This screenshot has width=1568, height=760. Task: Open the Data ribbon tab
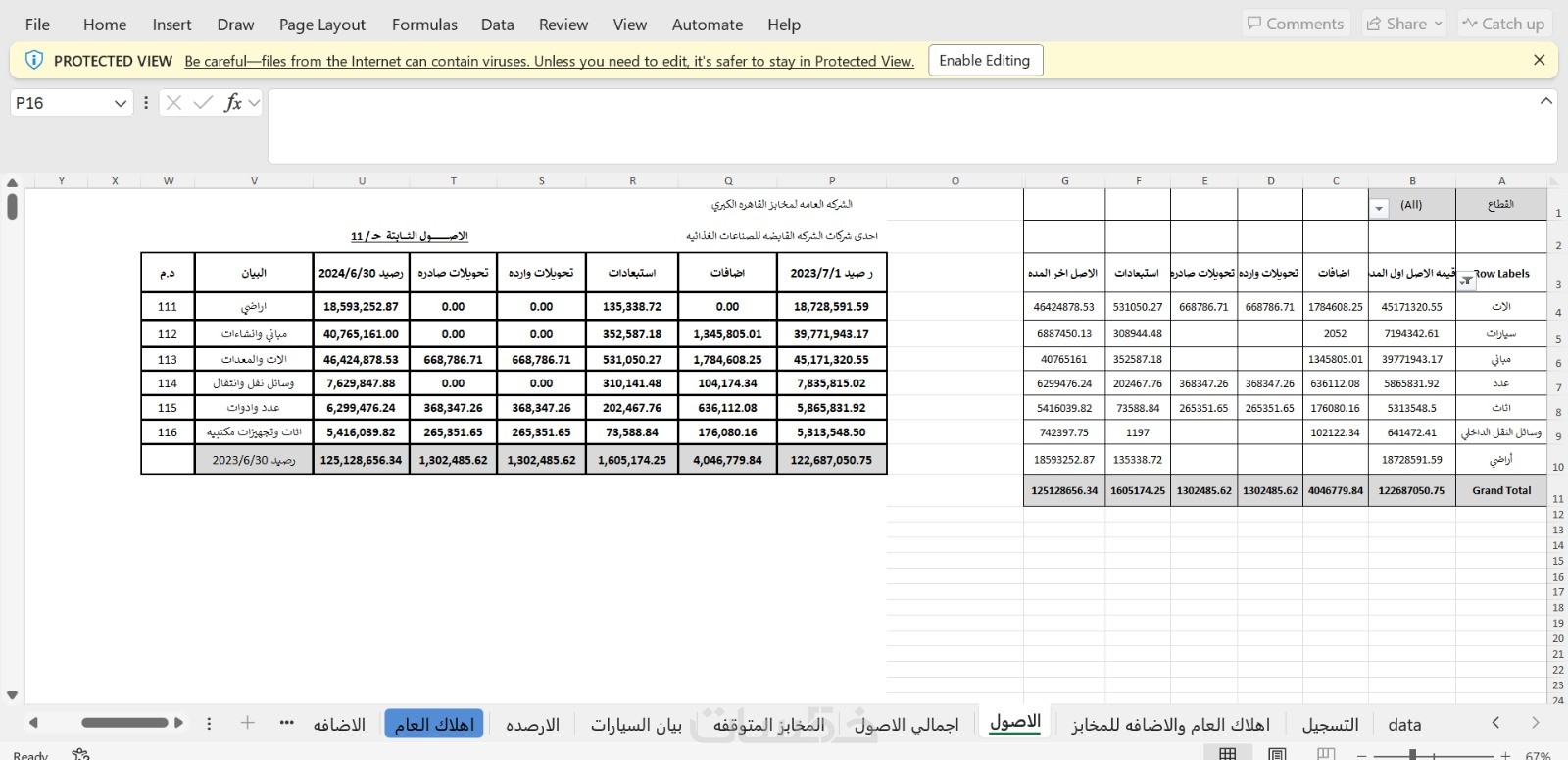497,25
